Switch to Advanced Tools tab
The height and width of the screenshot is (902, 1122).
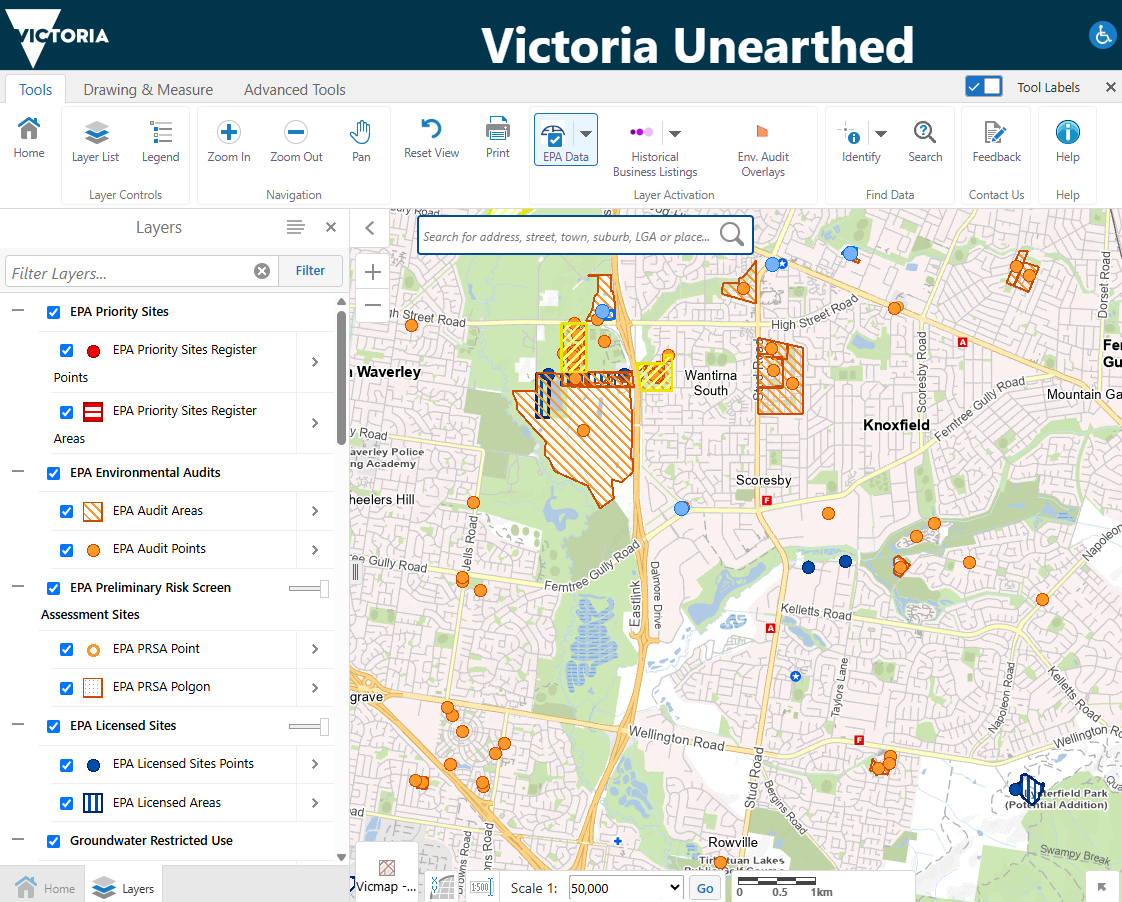click(x=295, y=89)
